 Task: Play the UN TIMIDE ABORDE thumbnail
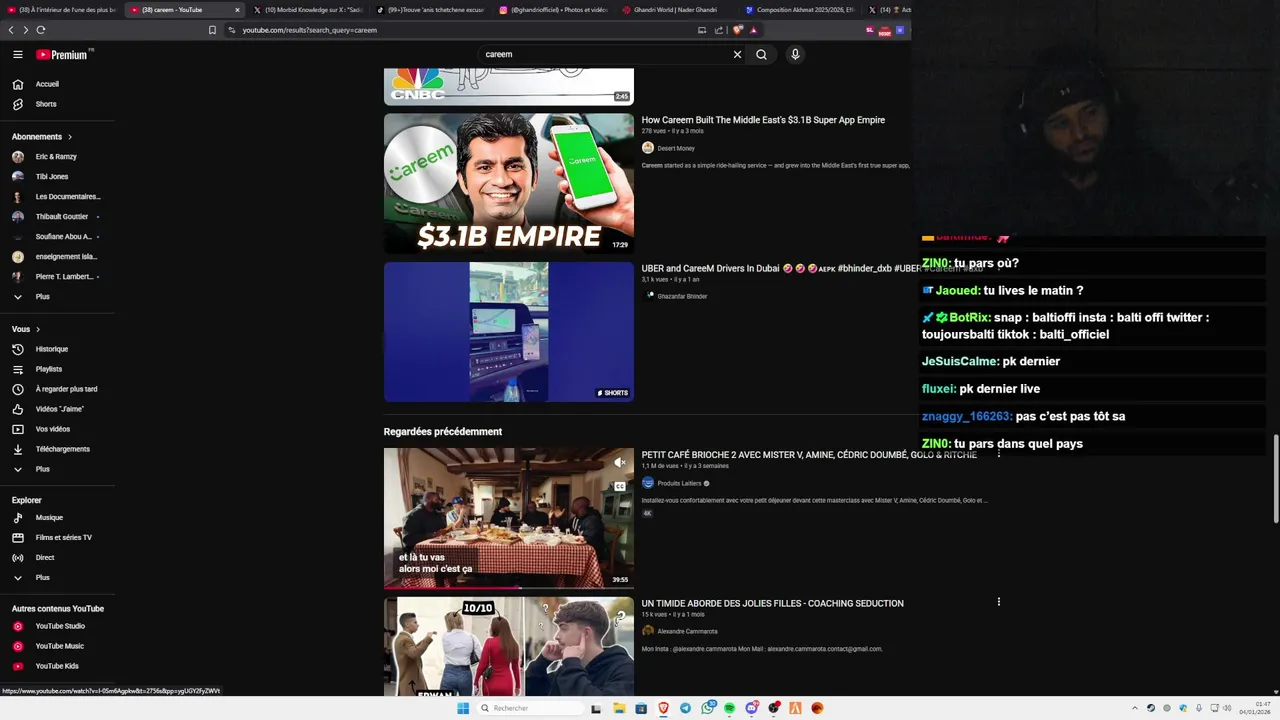pyautogui.click(x=509, y=647)
